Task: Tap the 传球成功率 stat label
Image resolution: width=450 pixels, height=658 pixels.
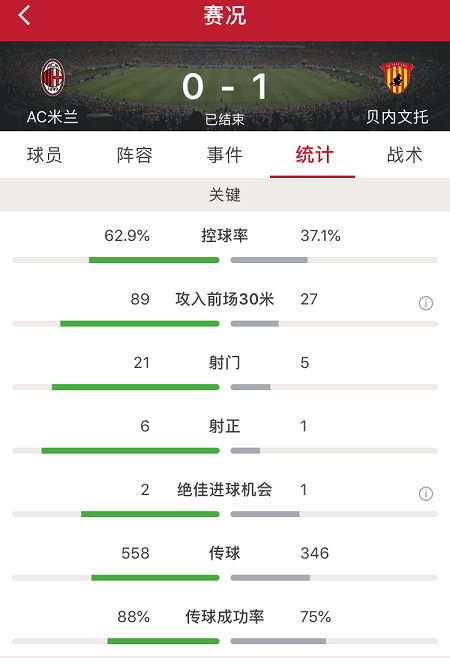Action: tap(225, 616)
